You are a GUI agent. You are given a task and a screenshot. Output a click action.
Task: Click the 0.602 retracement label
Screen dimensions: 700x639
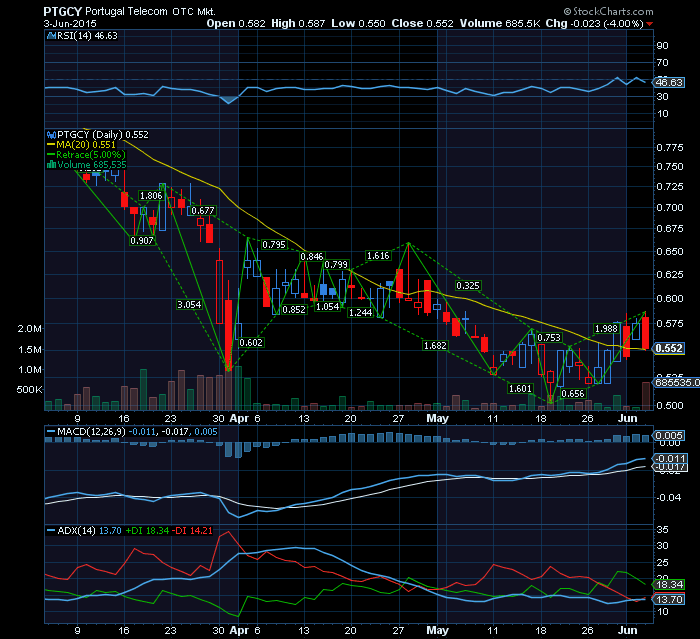pyautogui.click(x=251, y=342)
